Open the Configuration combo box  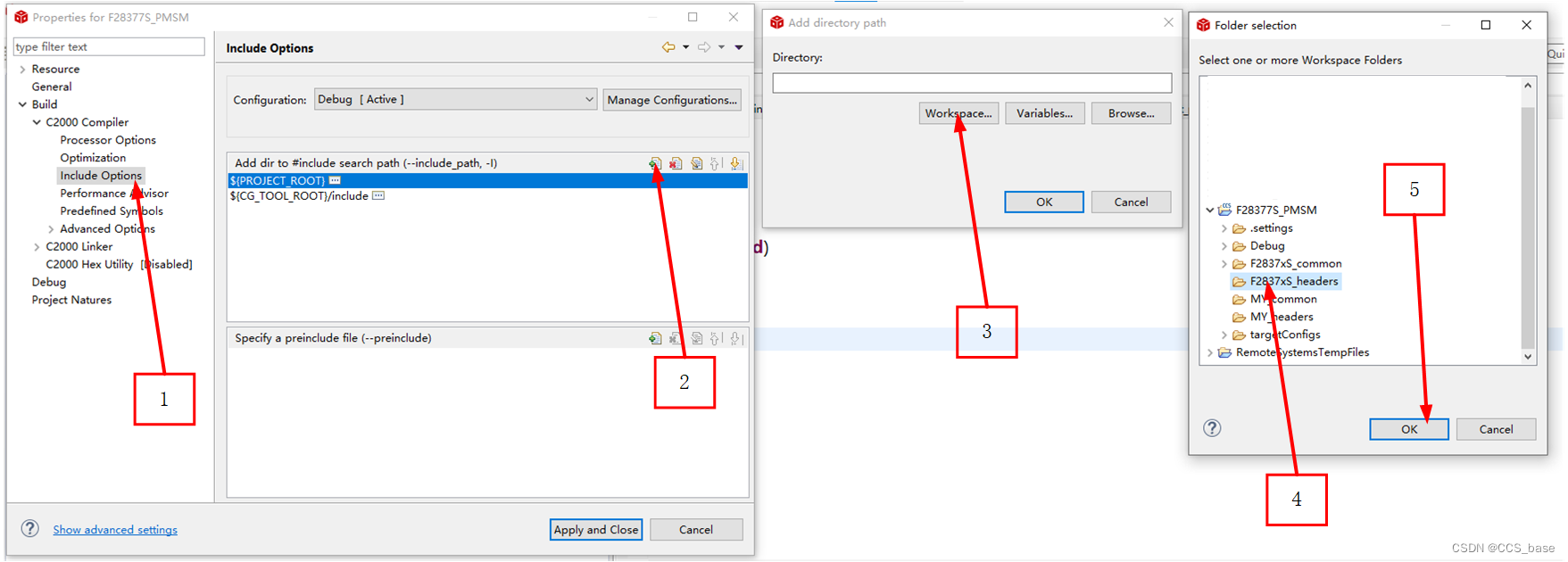coord(456,99)
